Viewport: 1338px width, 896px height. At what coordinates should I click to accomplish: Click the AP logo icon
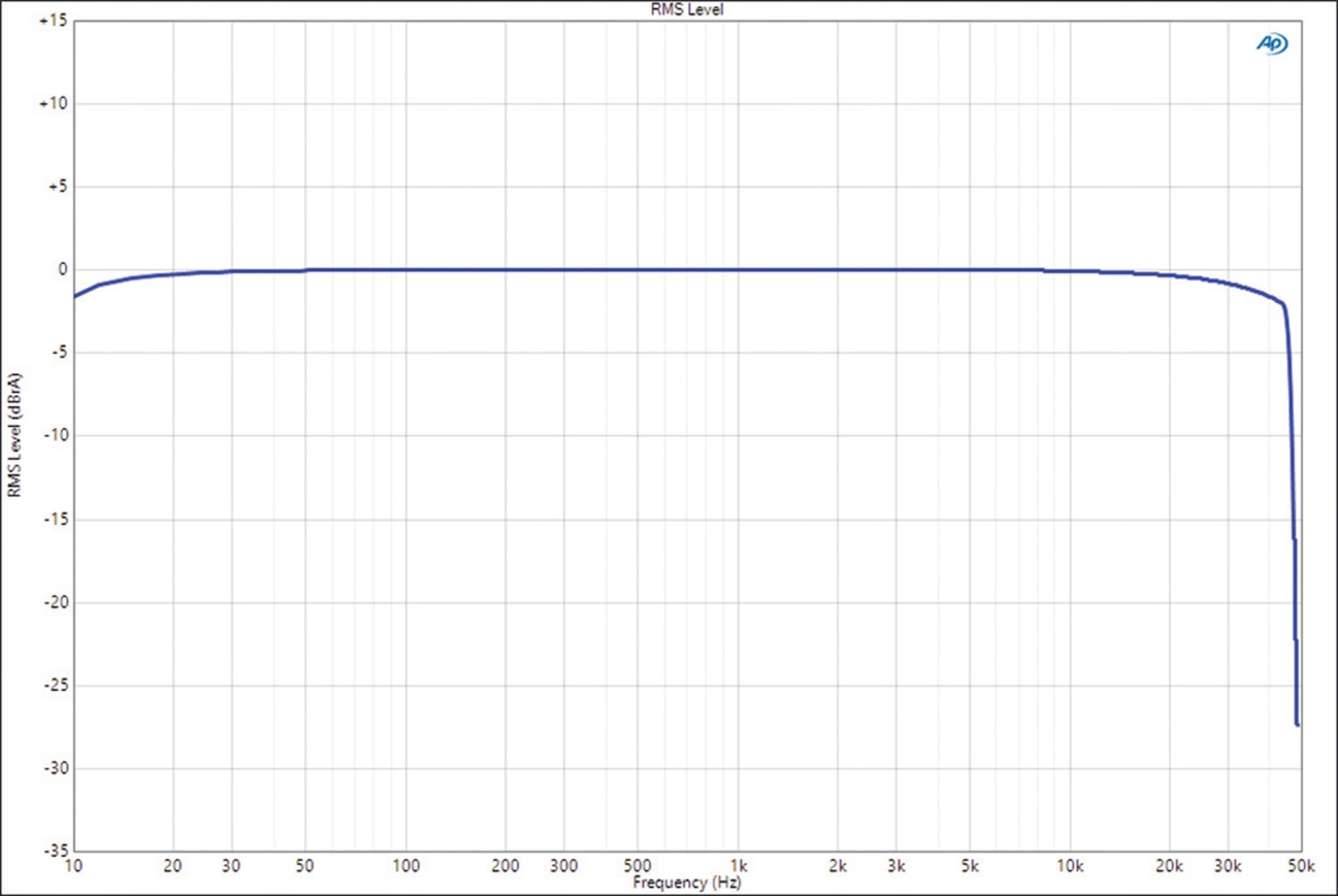[1272, 44]
